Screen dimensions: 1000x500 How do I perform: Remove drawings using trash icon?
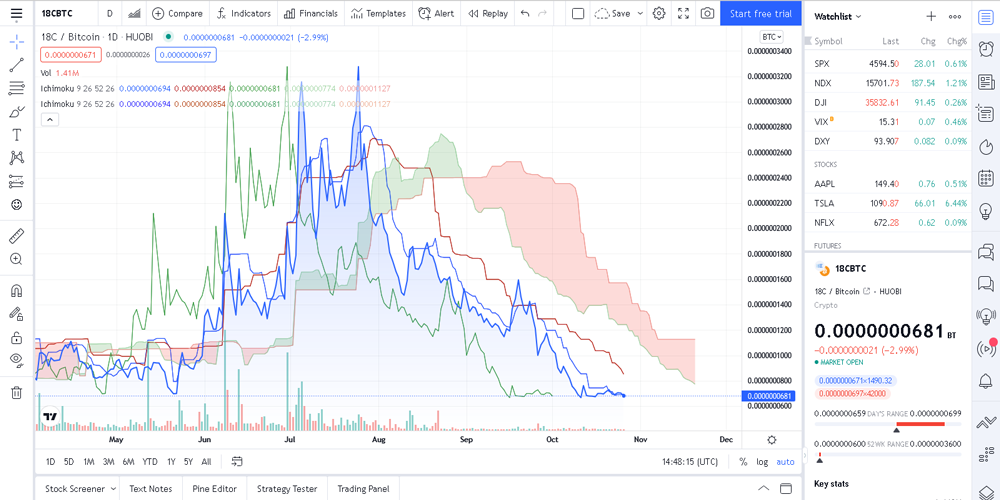point(17,393)
